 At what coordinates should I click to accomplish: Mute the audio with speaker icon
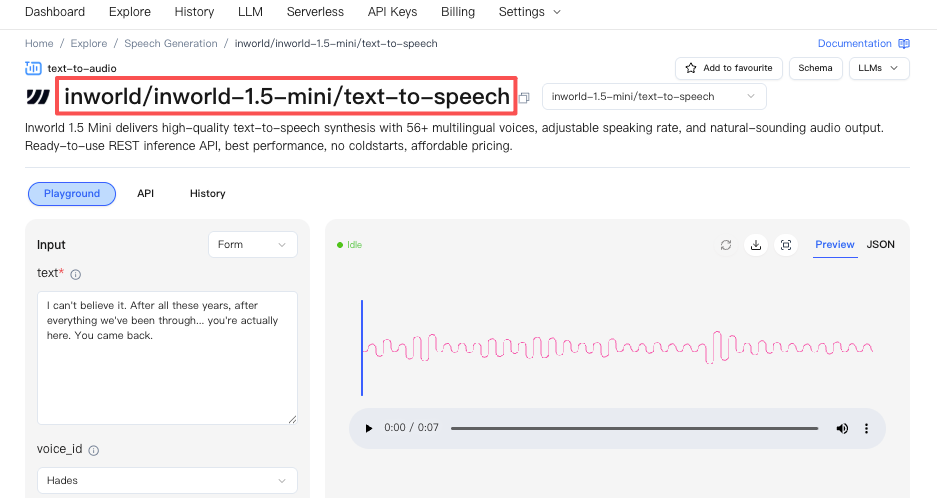coord(842,428)
